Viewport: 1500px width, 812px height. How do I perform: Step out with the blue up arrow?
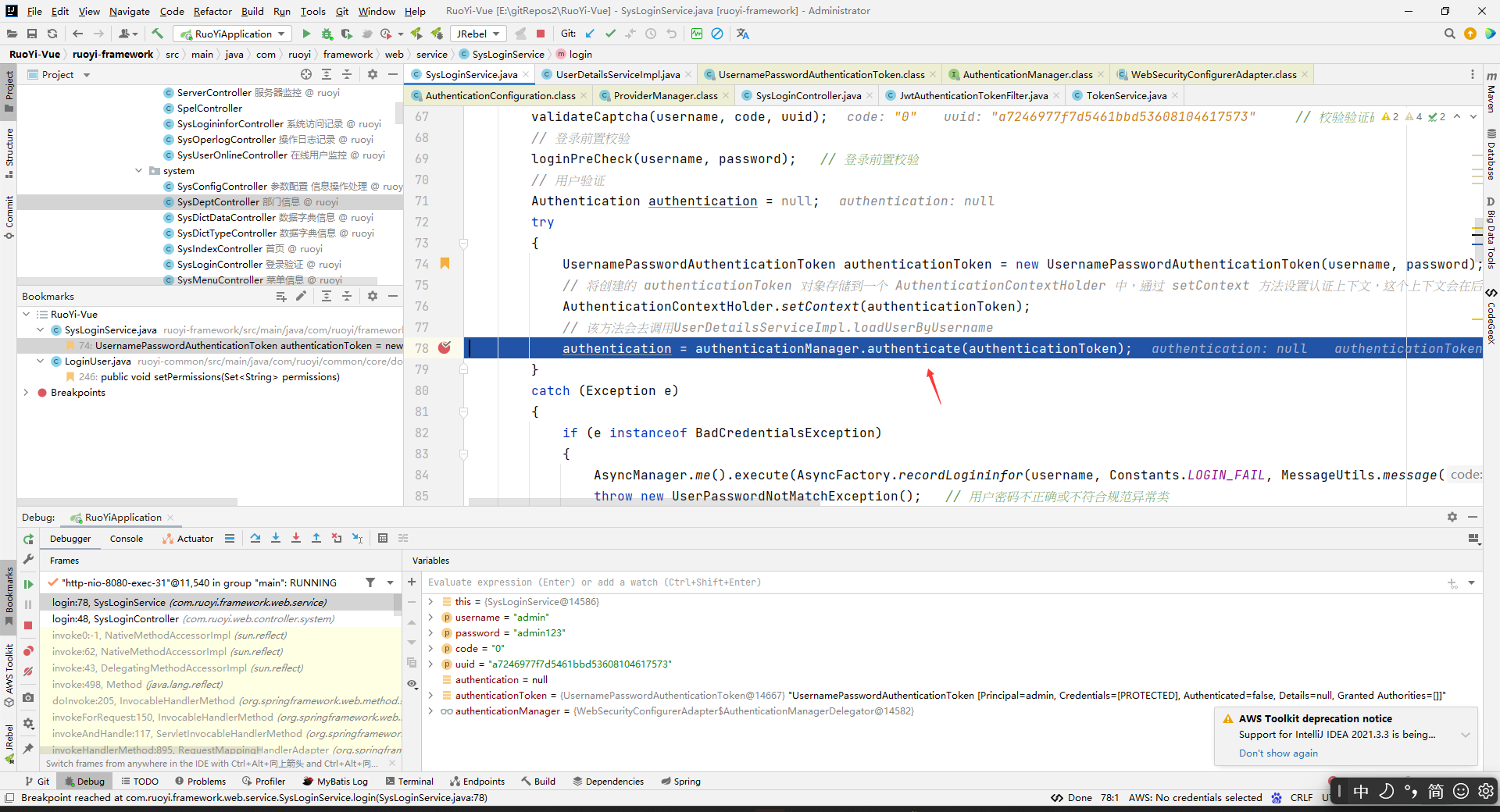[x=316, y=538]
